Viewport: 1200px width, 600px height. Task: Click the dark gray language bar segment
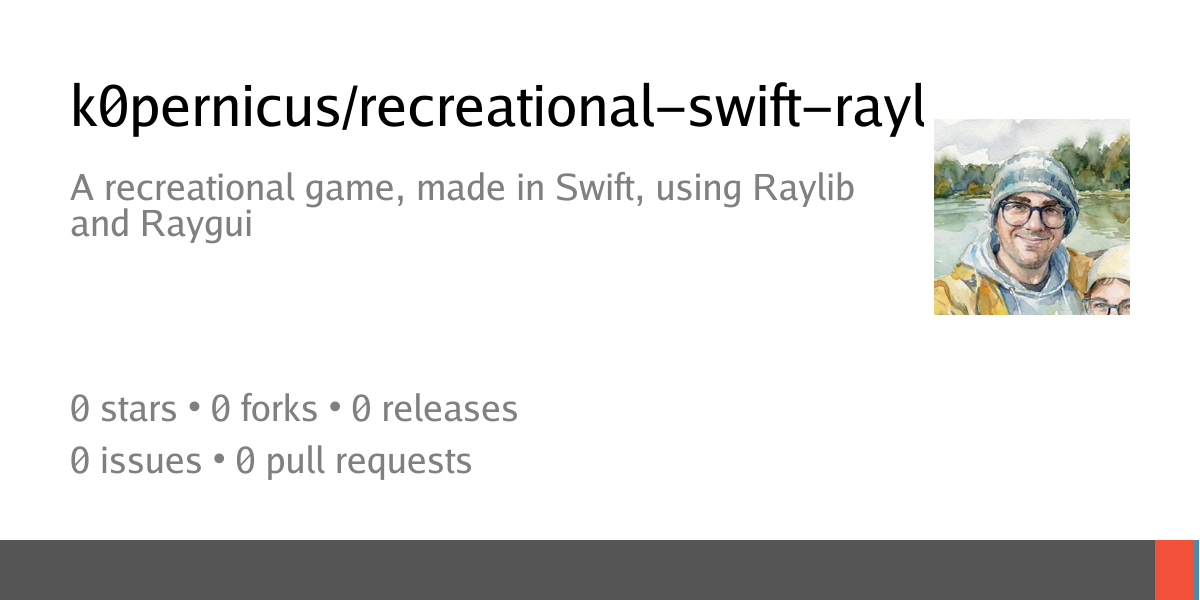577,570
